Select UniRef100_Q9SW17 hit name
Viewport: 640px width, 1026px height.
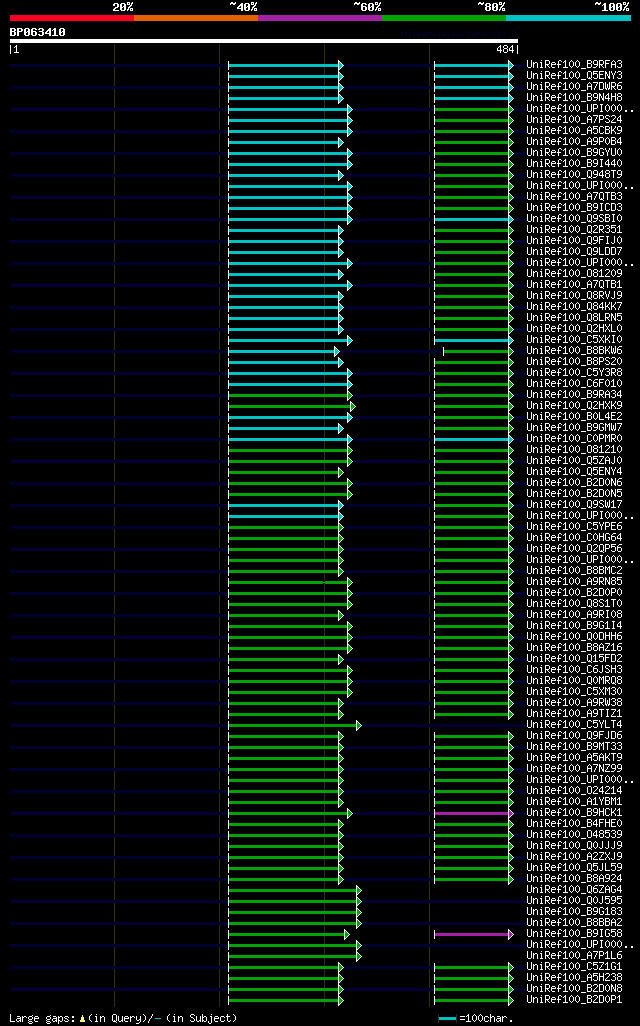[x=575, y=504]
